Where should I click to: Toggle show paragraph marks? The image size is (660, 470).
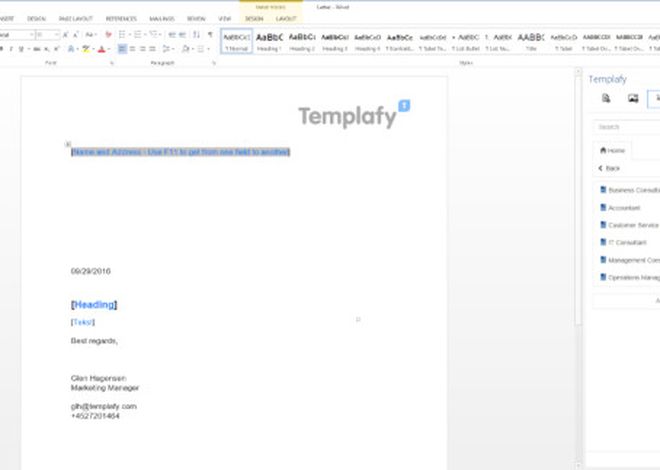pyautogui.click(x=210, y=35)
